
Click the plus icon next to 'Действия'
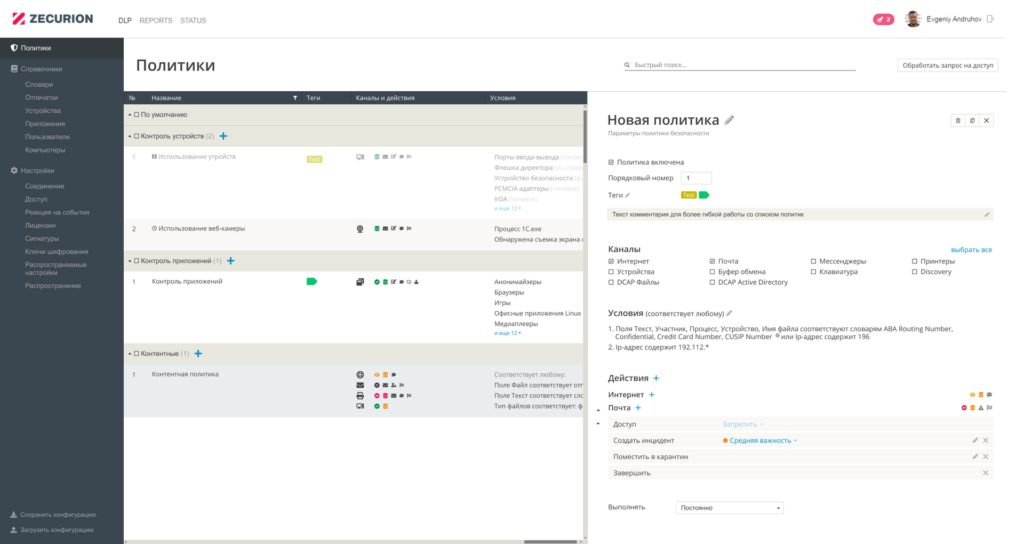pos(656,378)
